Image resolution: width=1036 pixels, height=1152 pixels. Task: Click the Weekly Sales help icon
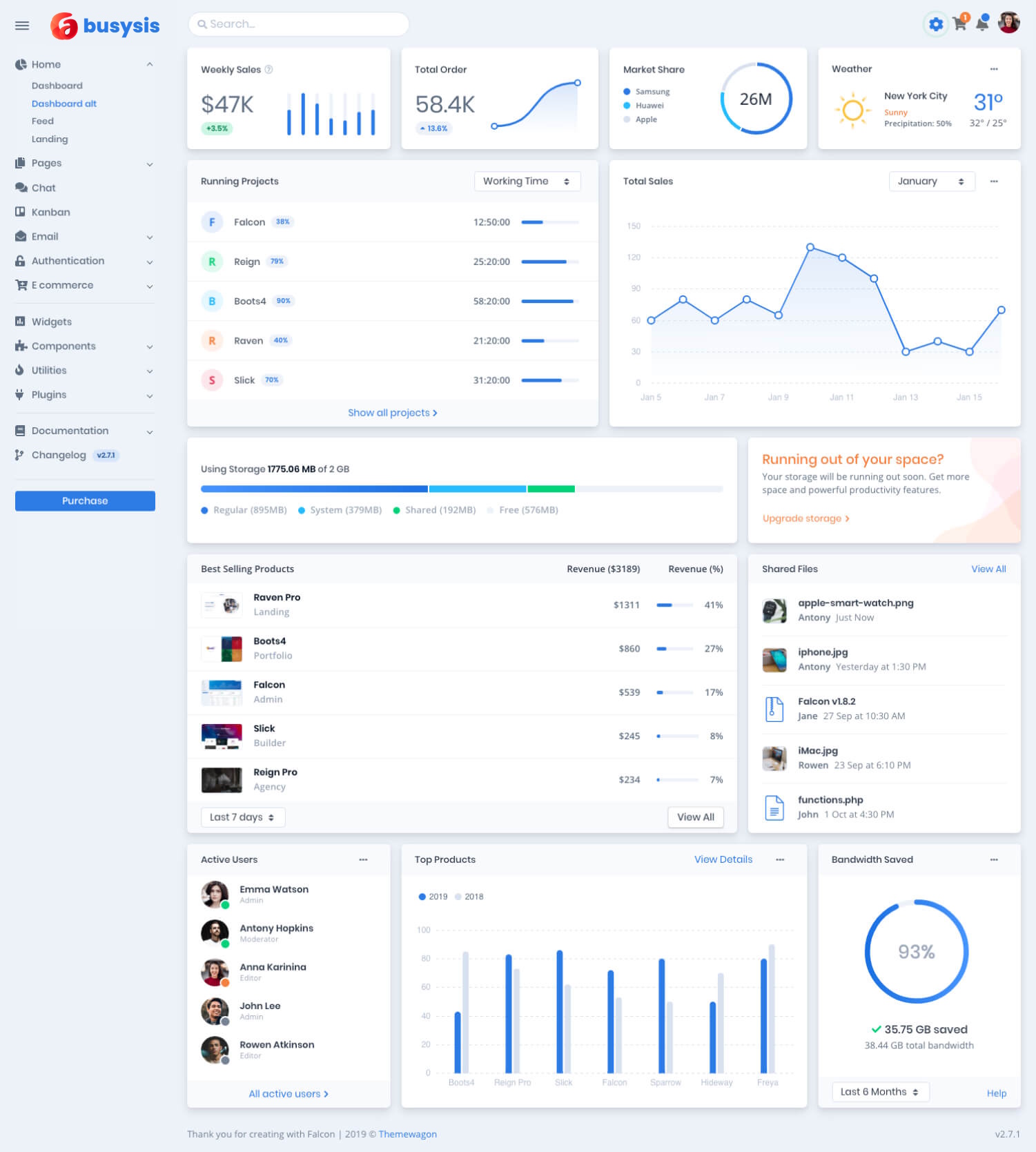[x=269, y=70]
